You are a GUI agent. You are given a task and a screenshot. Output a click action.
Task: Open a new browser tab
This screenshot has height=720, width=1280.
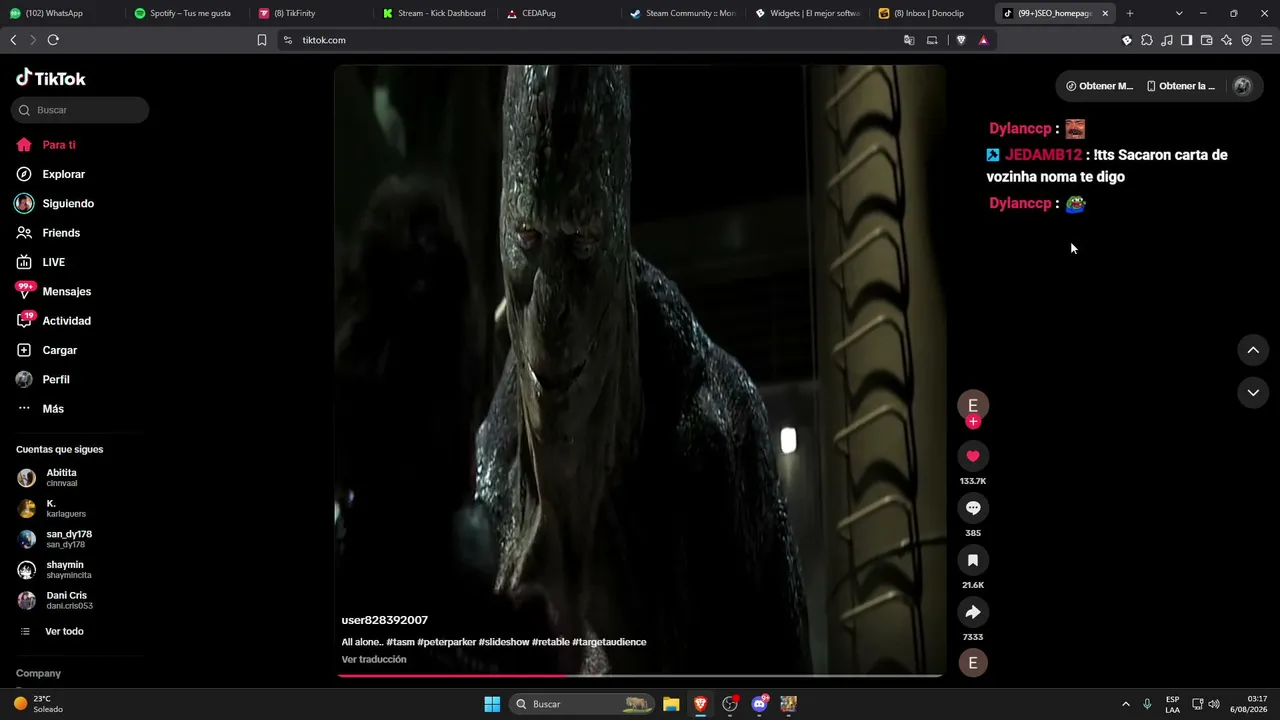click(1130, 13)
